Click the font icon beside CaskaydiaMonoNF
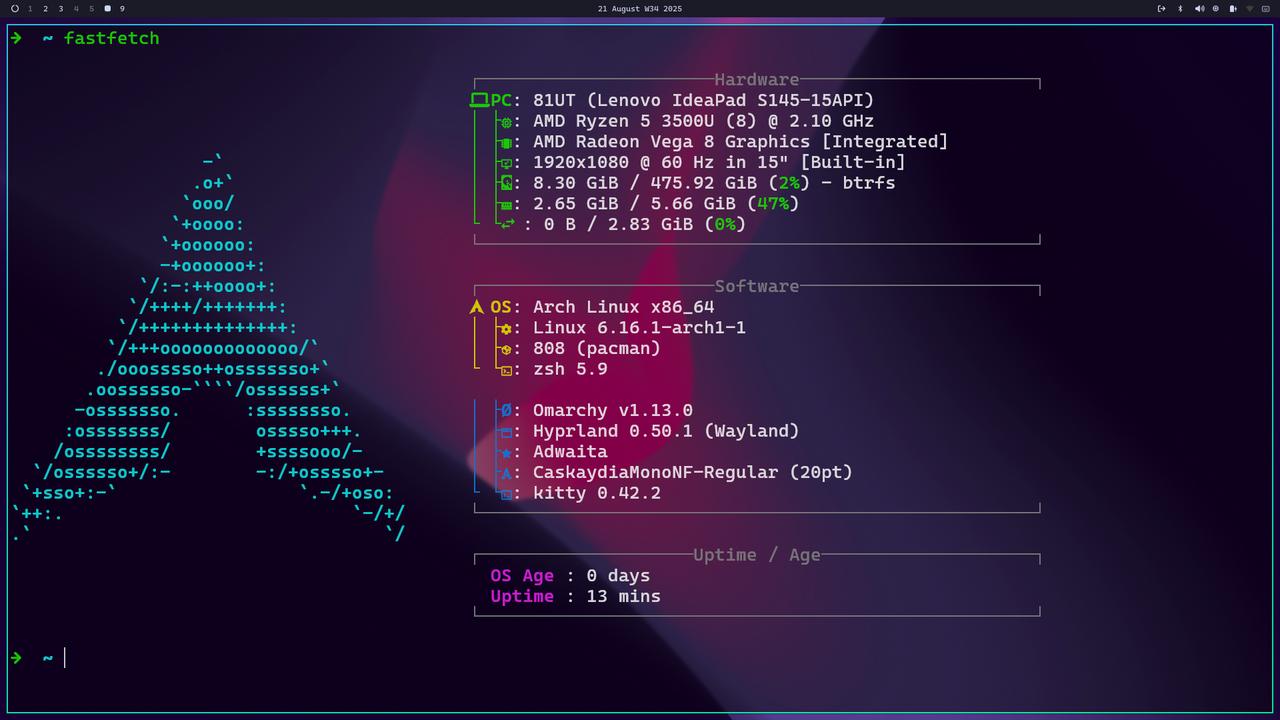 coord(506,474)
